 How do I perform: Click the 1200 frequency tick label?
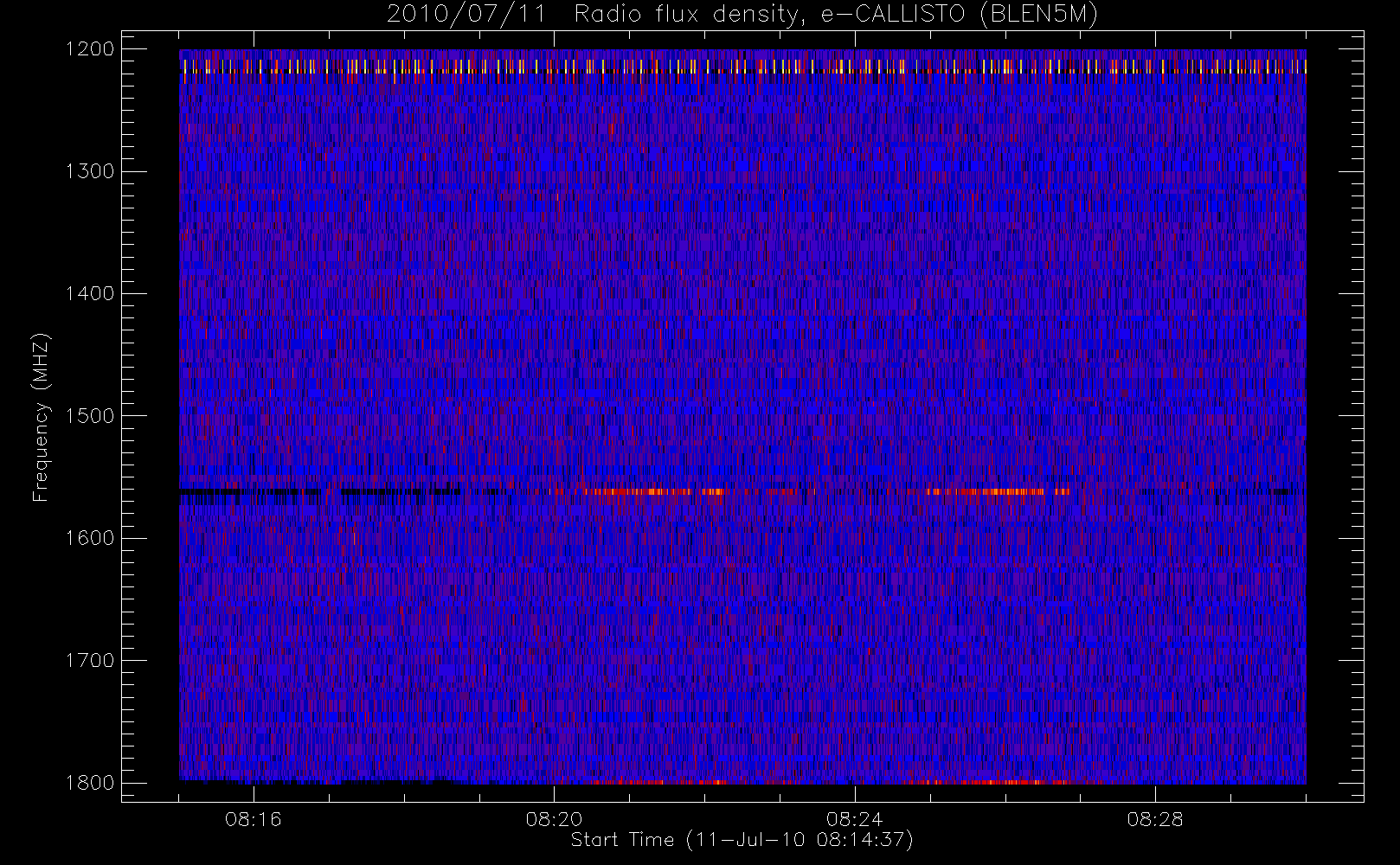[x=90, y=49]
